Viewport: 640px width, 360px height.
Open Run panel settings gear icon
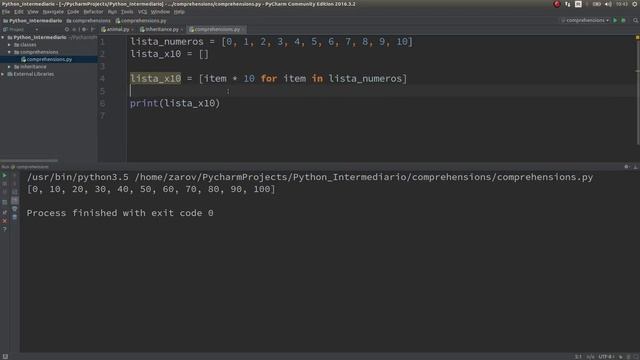627,167
